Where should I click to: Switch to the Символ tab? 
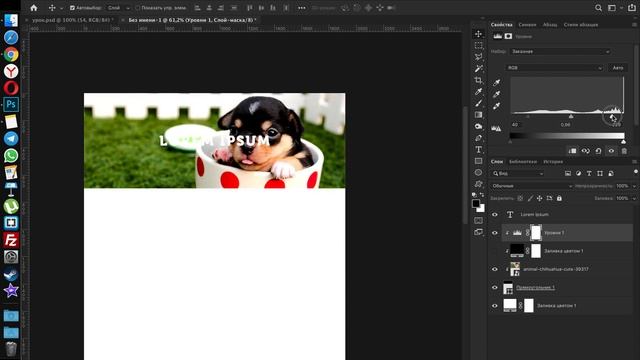click(x=527, y=24)
